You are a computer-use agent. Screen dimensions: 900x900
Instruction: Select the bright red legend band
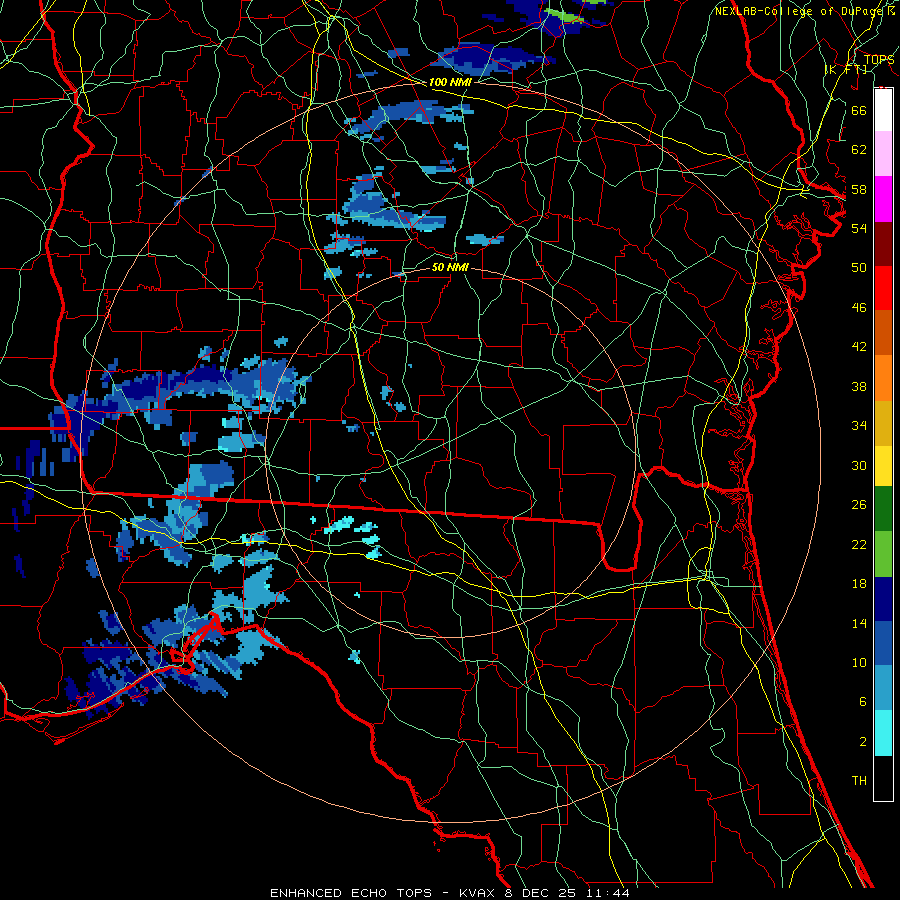883,288
